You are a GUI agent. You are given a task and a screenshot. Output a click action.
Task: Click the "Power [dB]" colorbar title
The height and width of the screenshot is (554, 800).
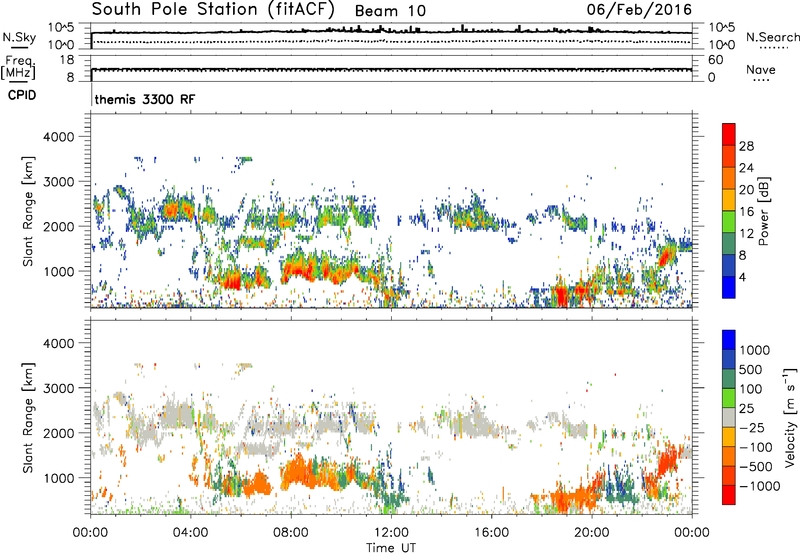click(763, 211)
